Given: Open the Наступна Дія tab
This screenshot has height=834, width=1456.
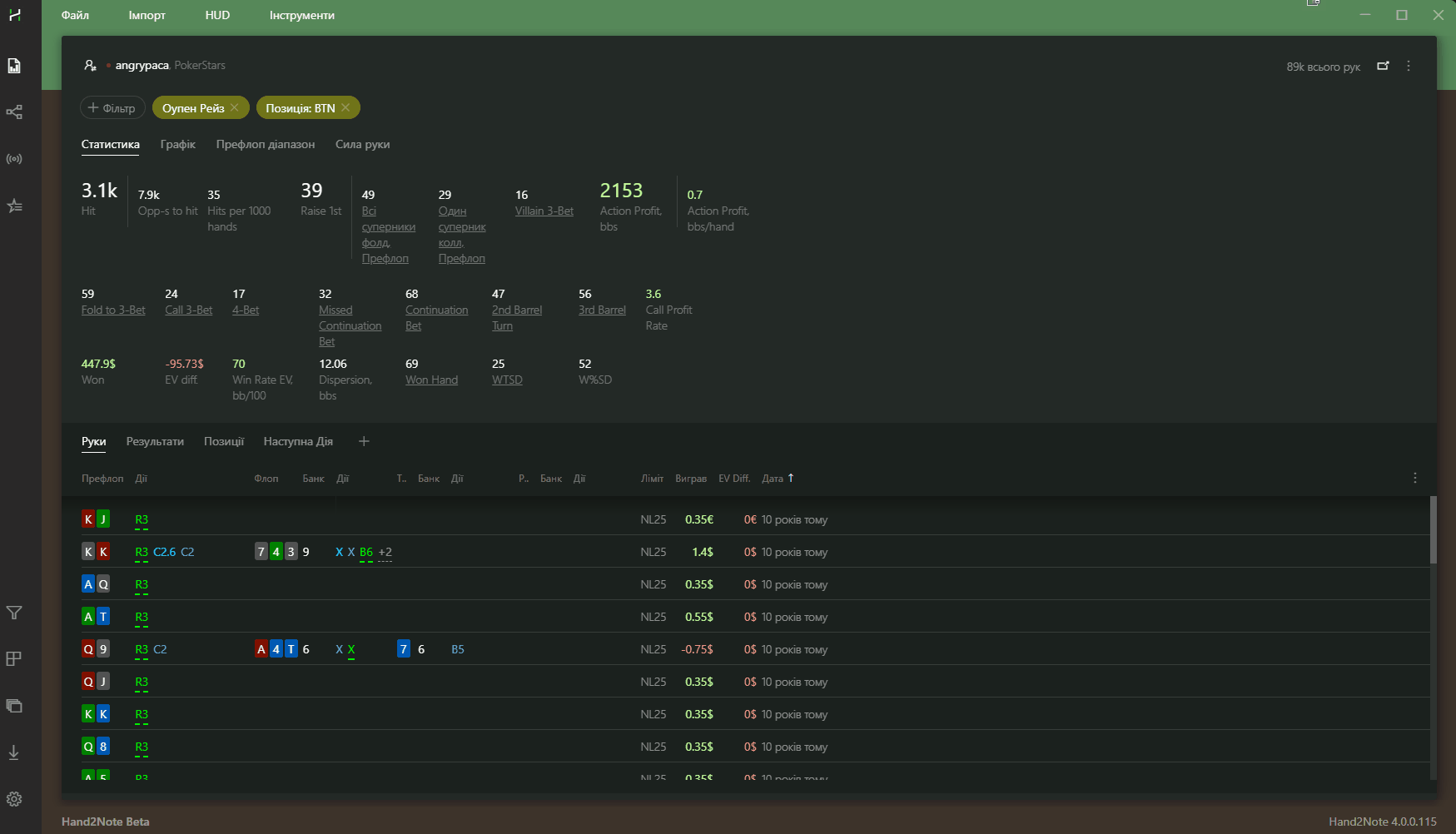Looking at the screenshot, I should click(x=298, y=441).
